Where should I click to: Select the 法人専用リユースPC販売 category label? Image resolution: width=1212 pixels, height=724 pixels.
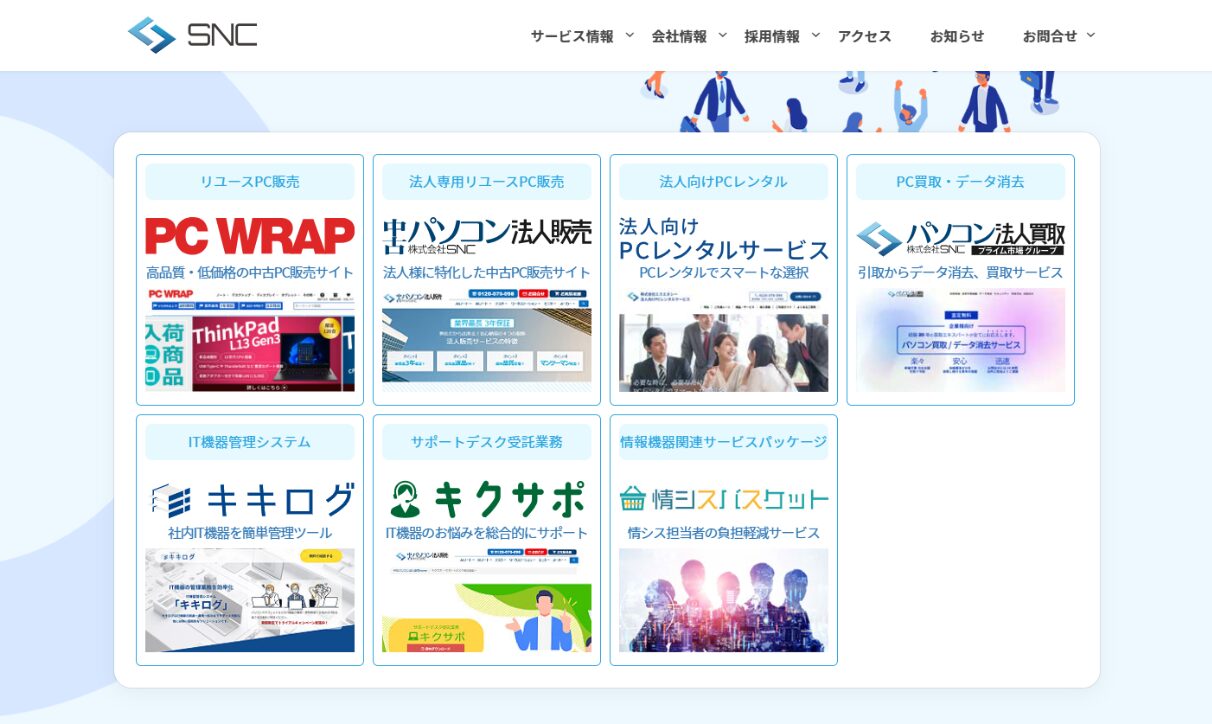[487, 182]
